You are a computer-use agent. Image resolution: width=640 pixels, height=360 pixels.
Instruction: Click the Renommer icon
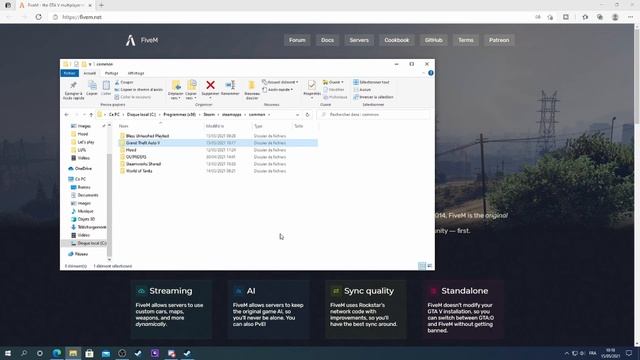click(230, 85)
